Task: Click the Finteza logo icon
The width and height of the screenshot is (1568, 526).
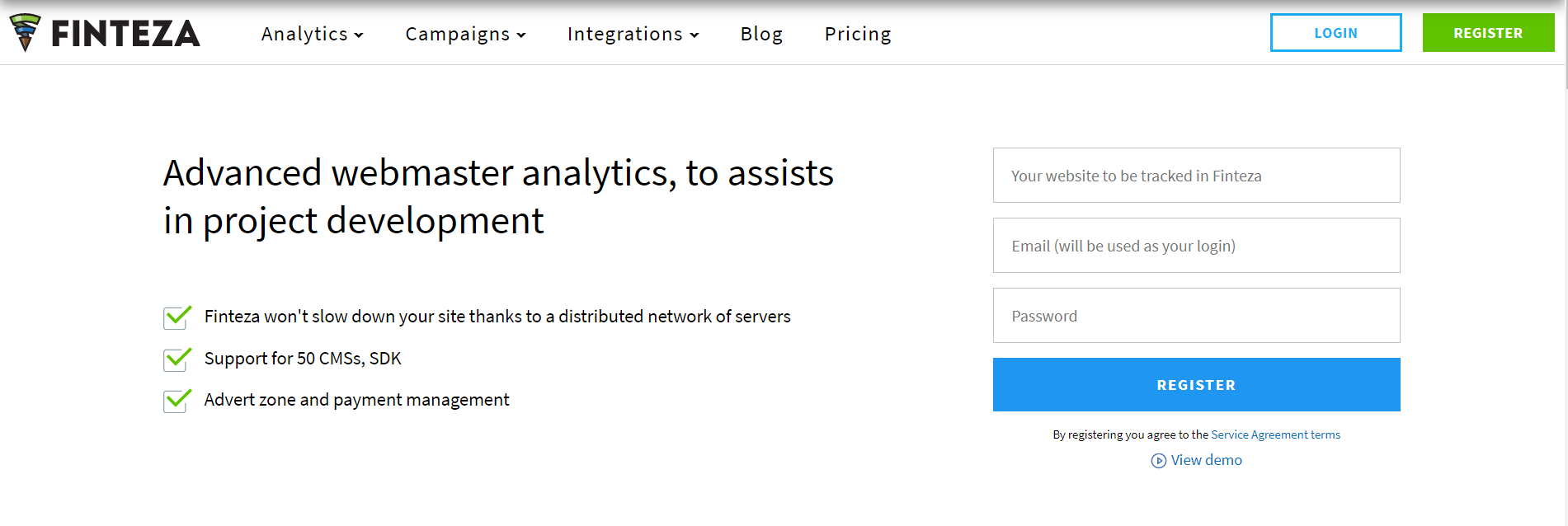Action: [25, 32]
